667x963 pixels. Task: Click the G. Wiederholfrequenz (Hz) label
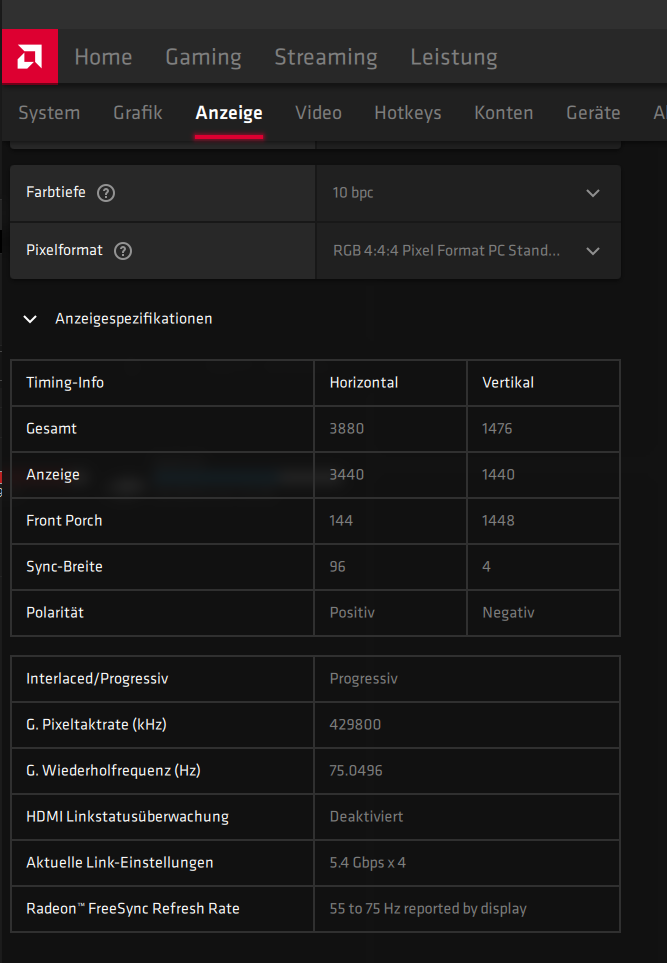pos(113,771)
